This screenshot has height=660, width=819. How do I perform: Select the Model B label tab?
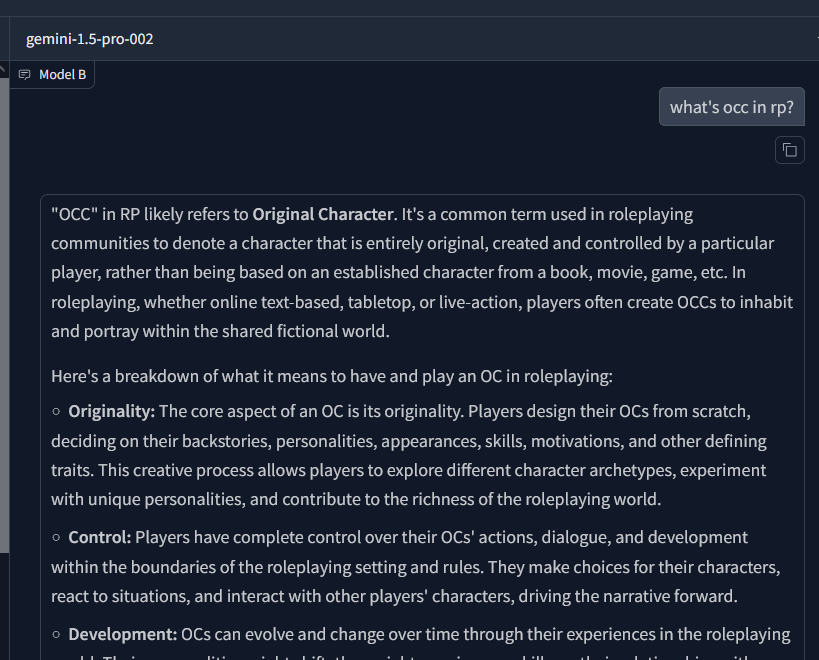click(52, 75)
